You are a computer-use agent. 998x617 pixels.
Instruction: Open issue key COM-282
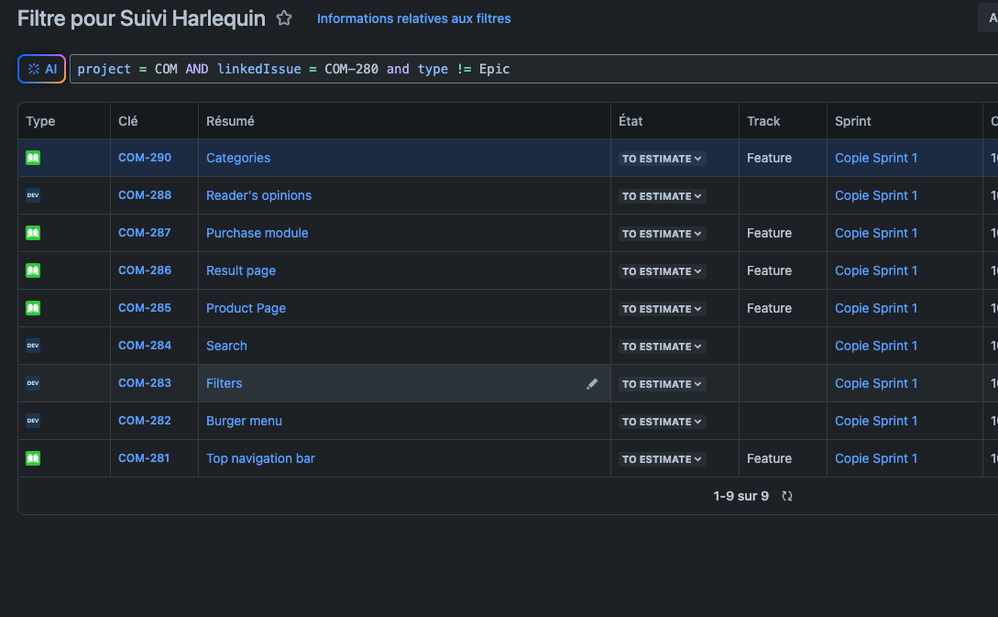[x=144, y=420]
